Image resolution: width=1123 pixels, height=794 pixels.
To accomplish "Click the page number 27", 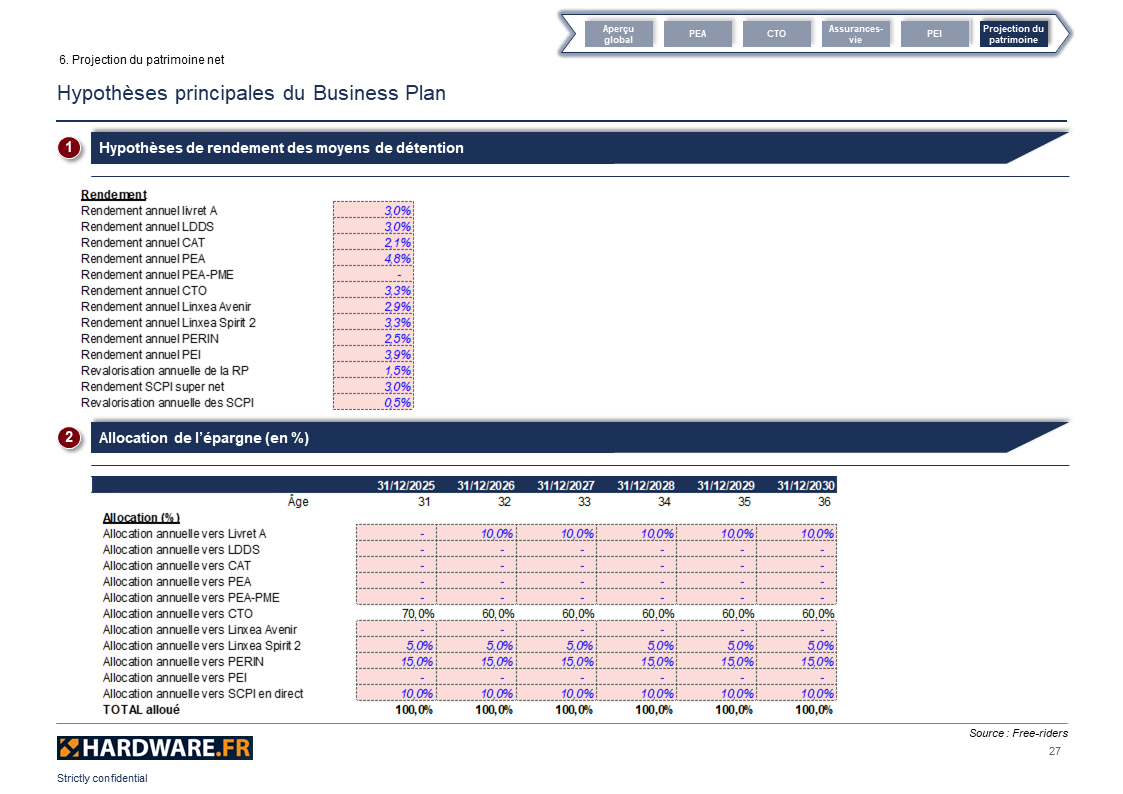I will point(1054,751).
